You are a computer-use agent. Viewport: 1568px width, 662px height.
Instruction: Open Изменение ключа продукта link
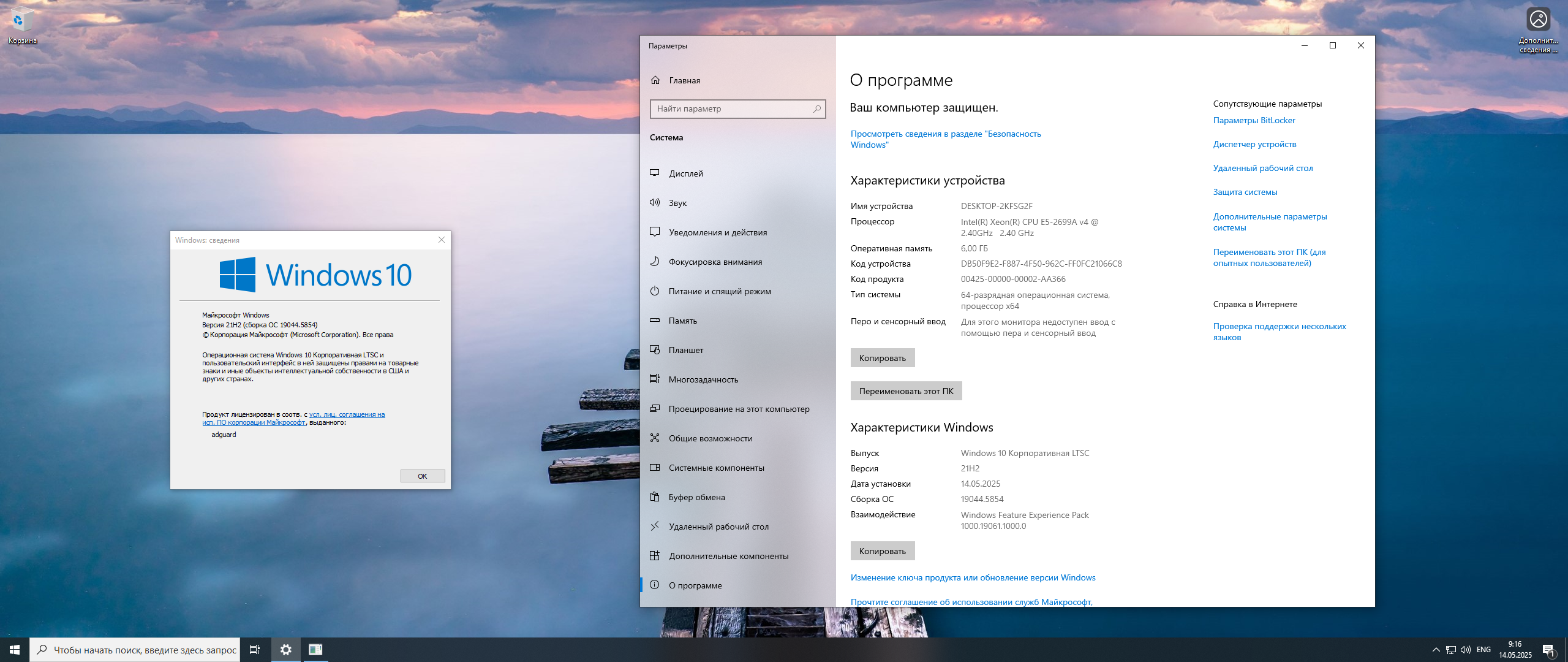point(973,577)
